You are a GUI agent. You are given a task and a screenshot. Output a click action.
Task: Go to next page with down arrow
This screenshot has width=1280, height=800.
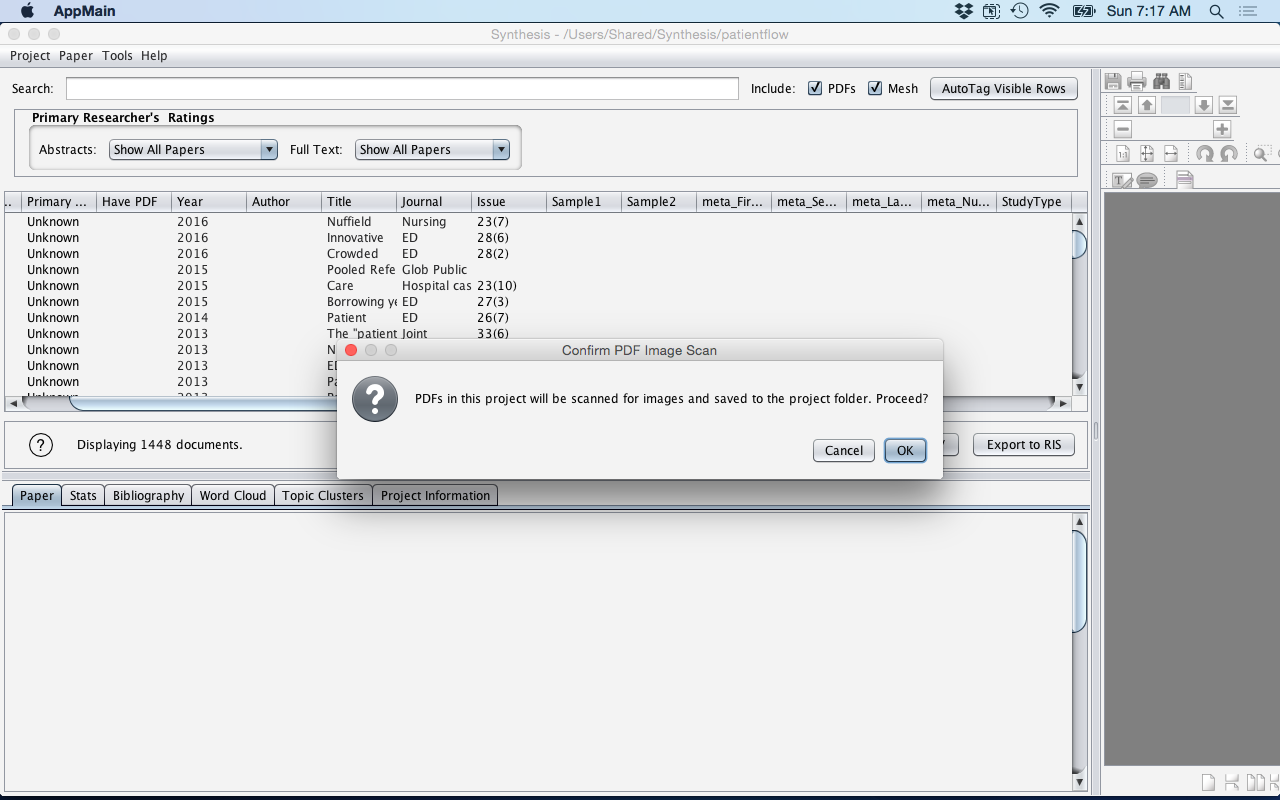(1204, 105)
